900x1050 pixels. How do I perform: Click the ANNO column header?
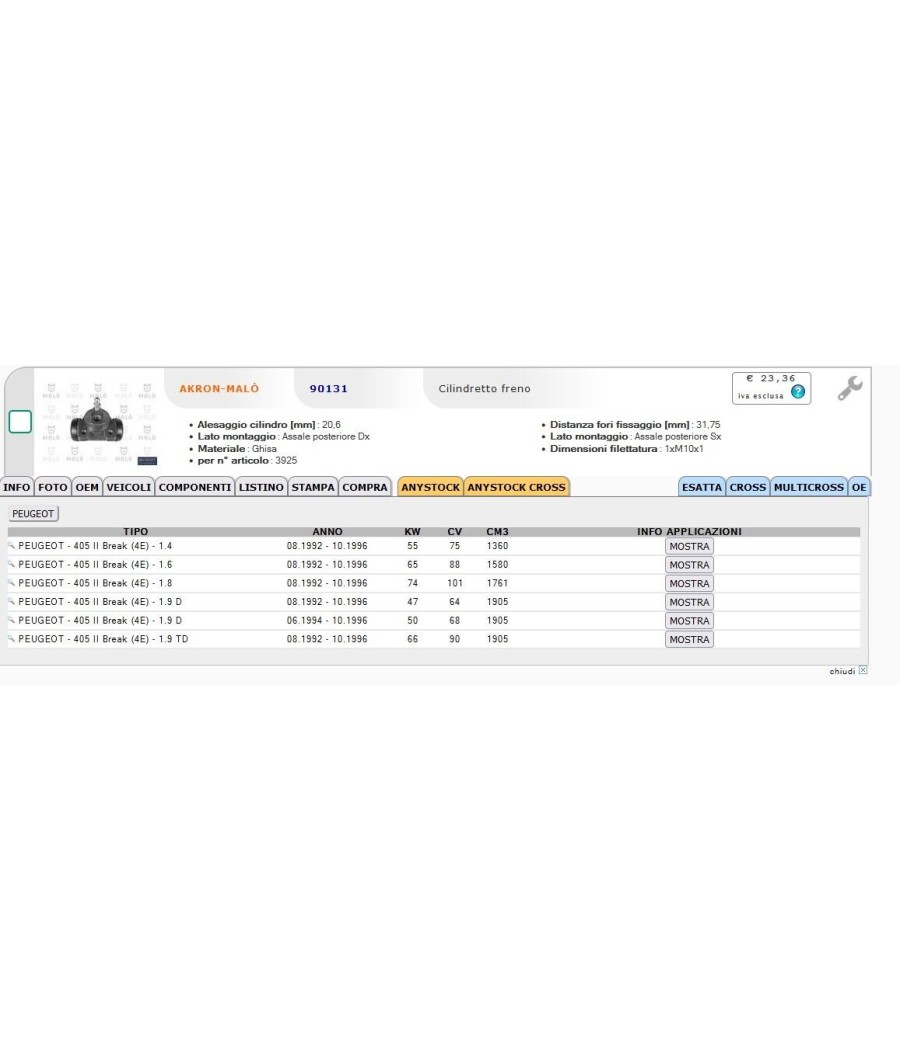coord(327,532)
